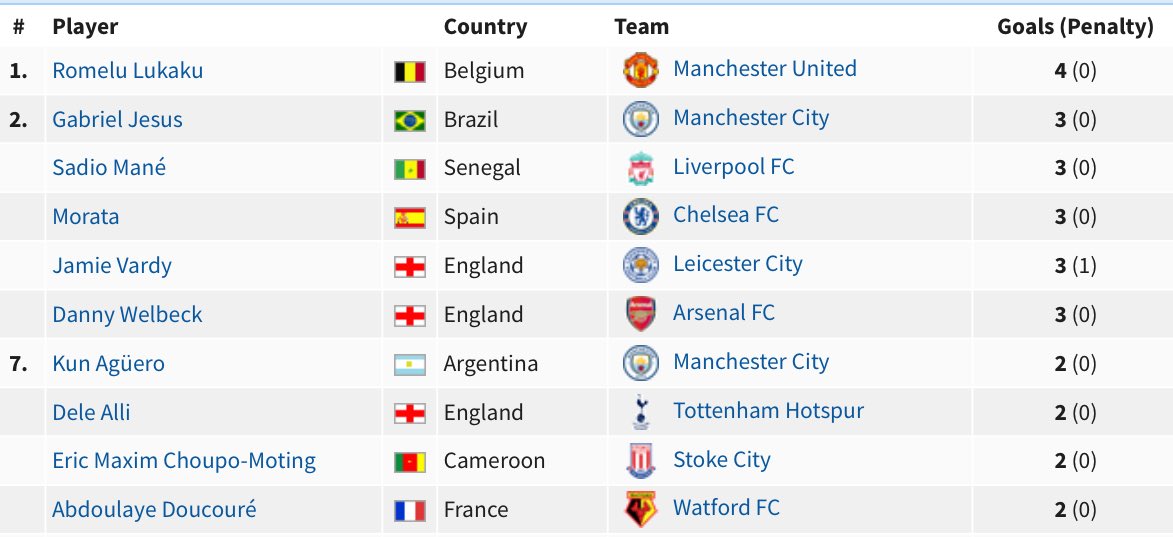Click the Chelsea FC club crest

(640, 217)
